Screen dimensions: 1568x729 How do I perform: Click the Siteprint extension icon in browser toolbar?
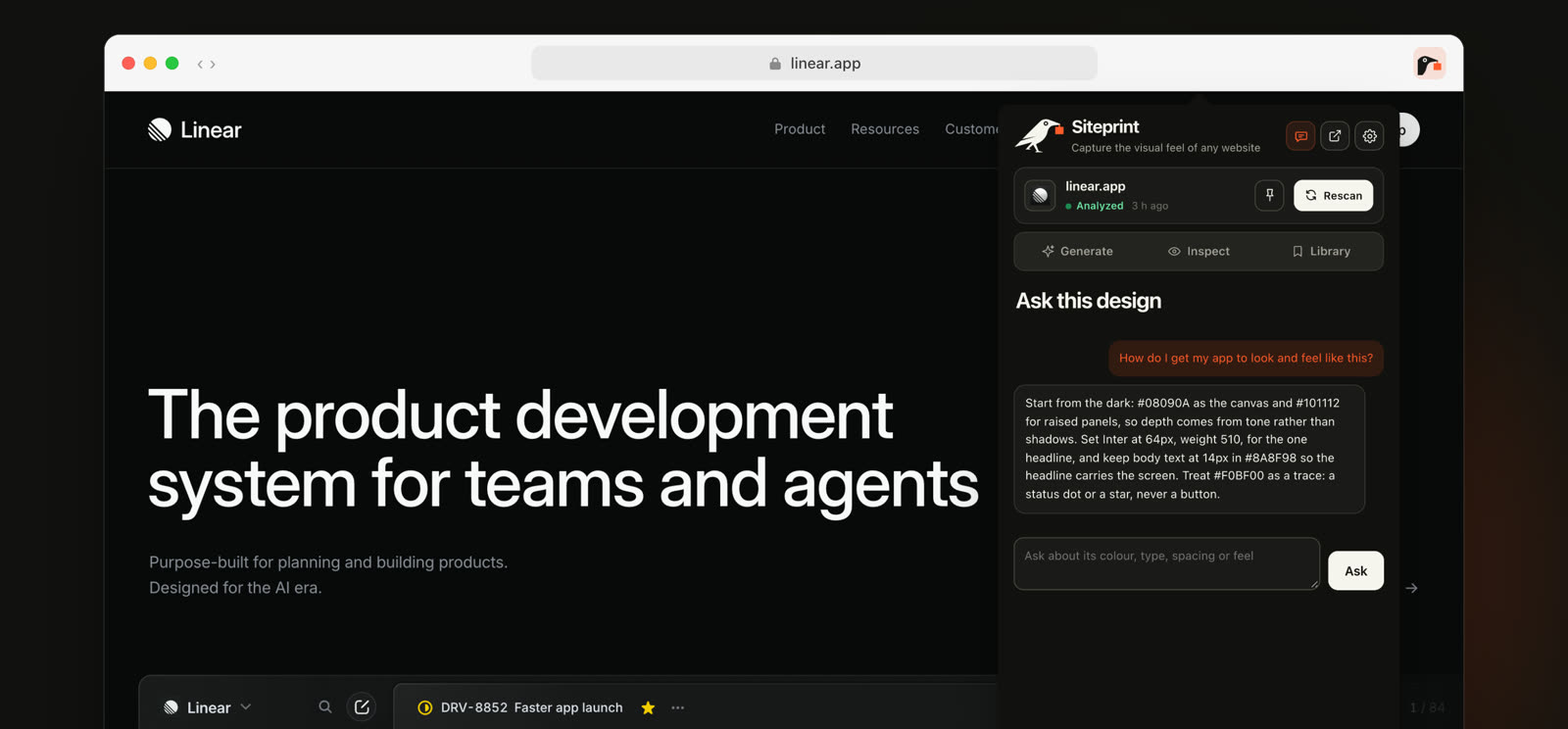(1429, 64)
